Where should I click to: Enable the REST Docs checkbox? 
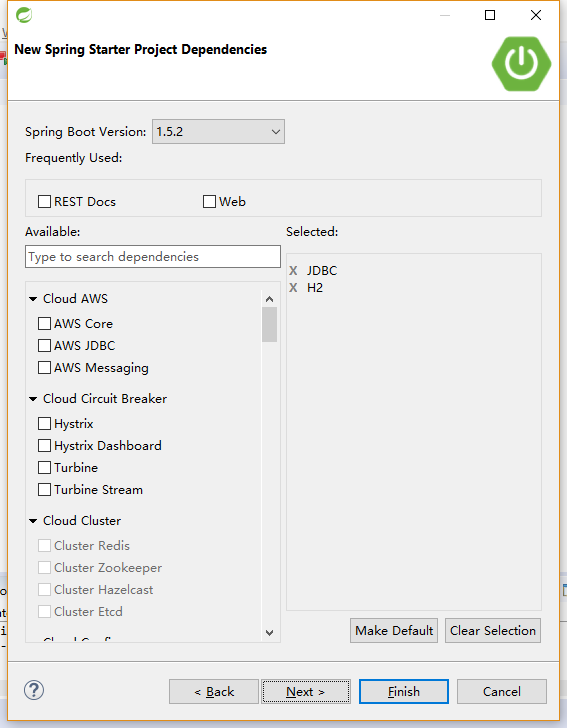coord(45,202)
